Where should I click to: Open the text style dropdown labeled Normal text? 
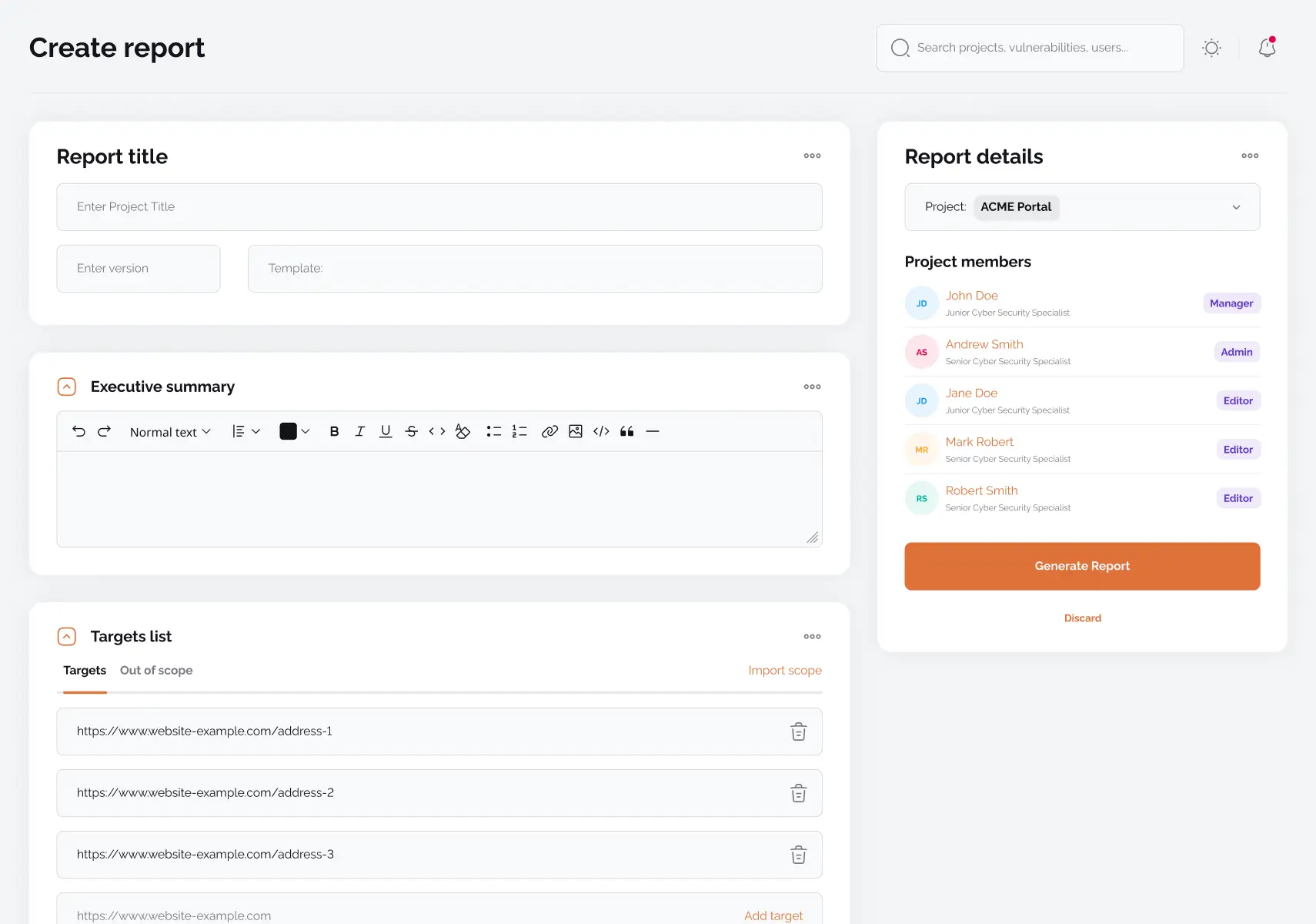click(x=169, y=431)
